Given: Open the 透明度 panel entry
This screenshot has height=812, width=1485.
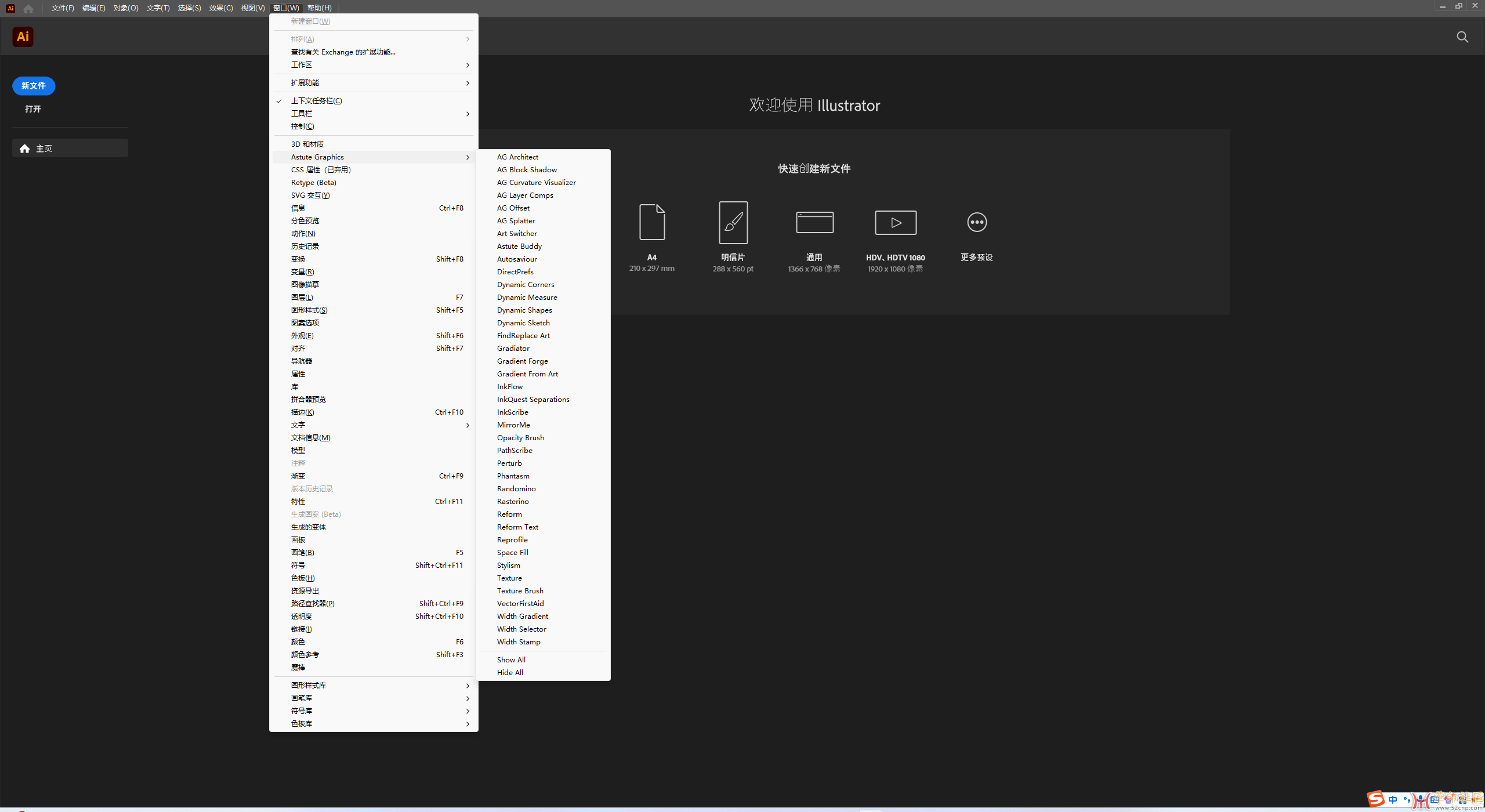Looking at the screenshot, I should [x=374, y=617].
